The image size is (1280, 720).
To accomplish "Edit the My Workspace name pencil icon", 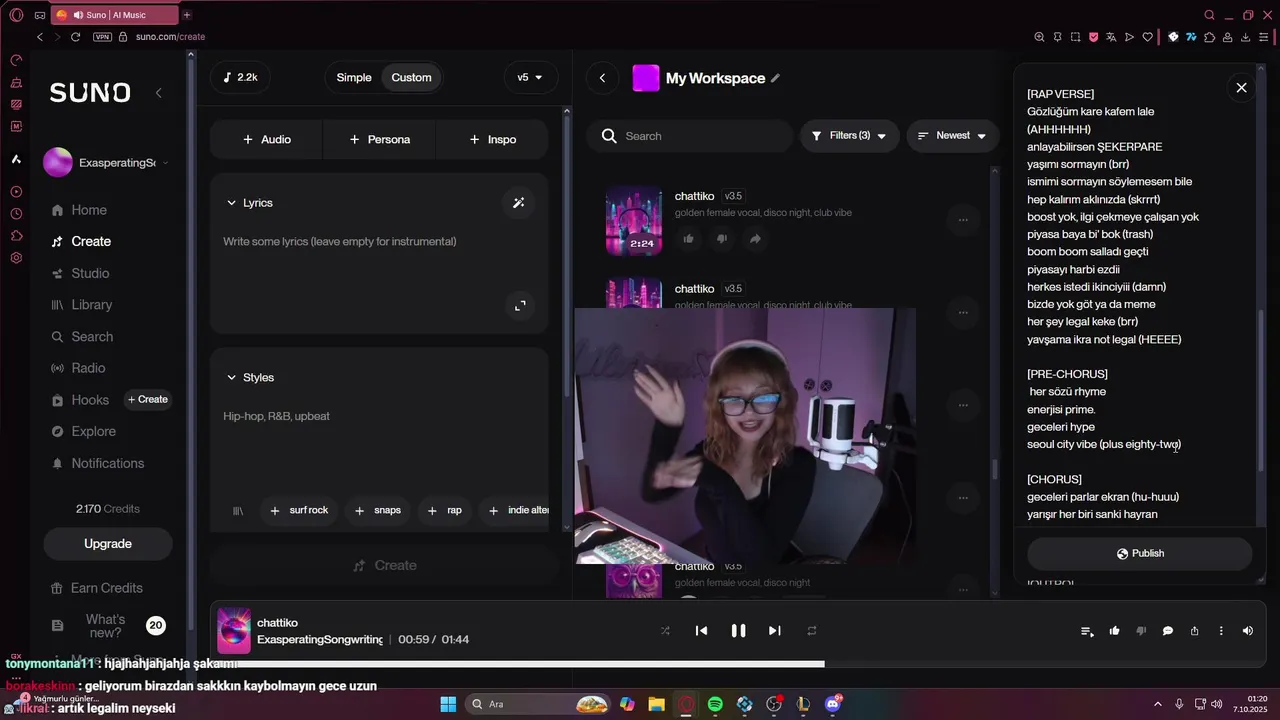I will pyautogui.click(x=775, y=78).
